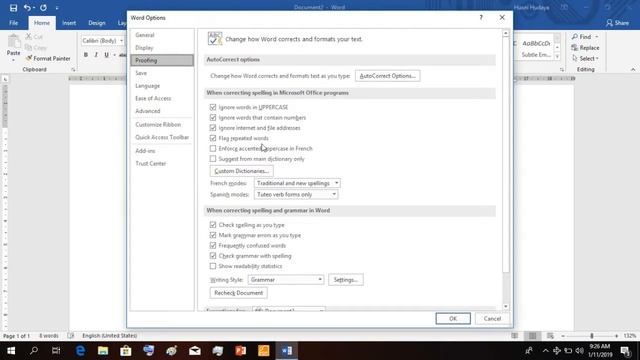Image resolution: width=640 pixels, height=360 pixels.
Task: Open French modes dropdown
Action: [x=297, y=183]
